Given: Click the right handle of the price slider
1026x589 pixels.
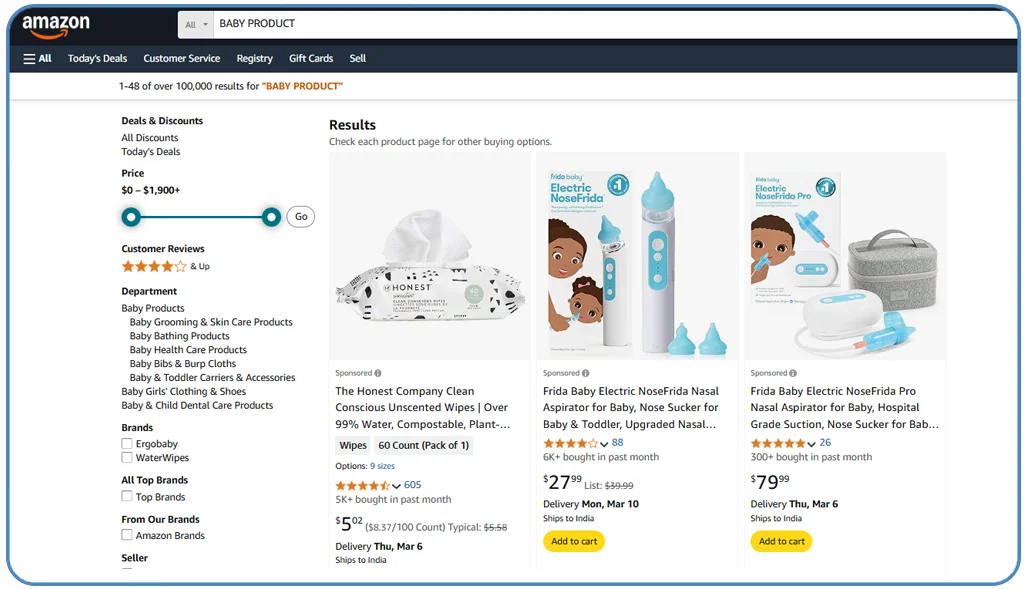Looking at the screenshot, I should [271, 216].
